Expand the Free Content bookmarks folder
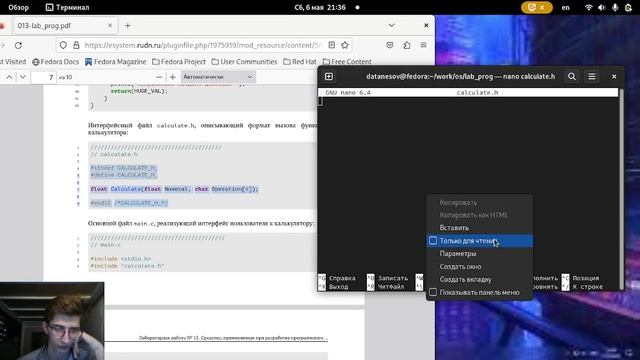Image resolution: width=640 pixels, height=360 pixels. 347,62
